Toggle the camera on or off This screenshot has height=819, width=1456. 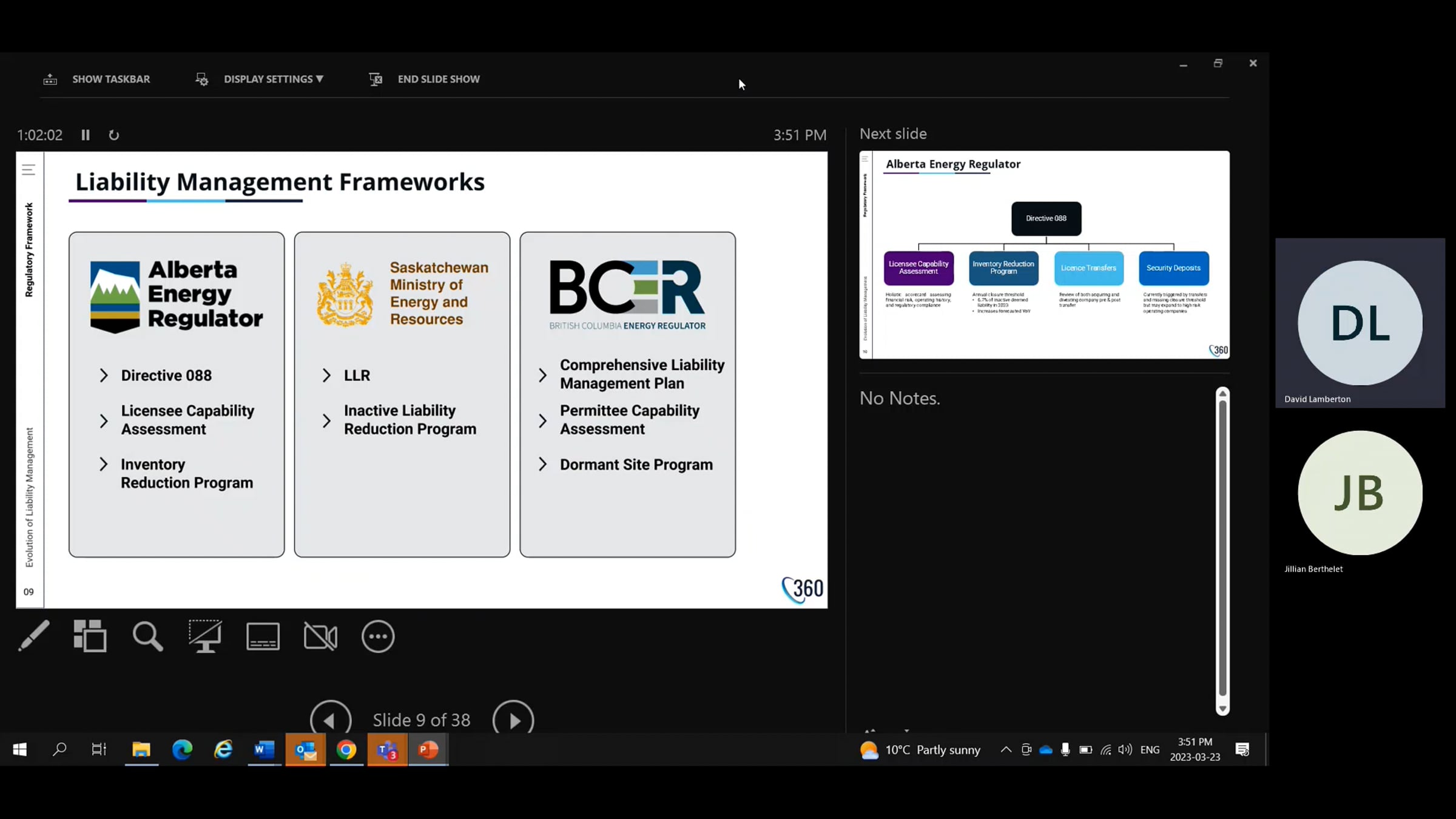(x=320, y=636)
